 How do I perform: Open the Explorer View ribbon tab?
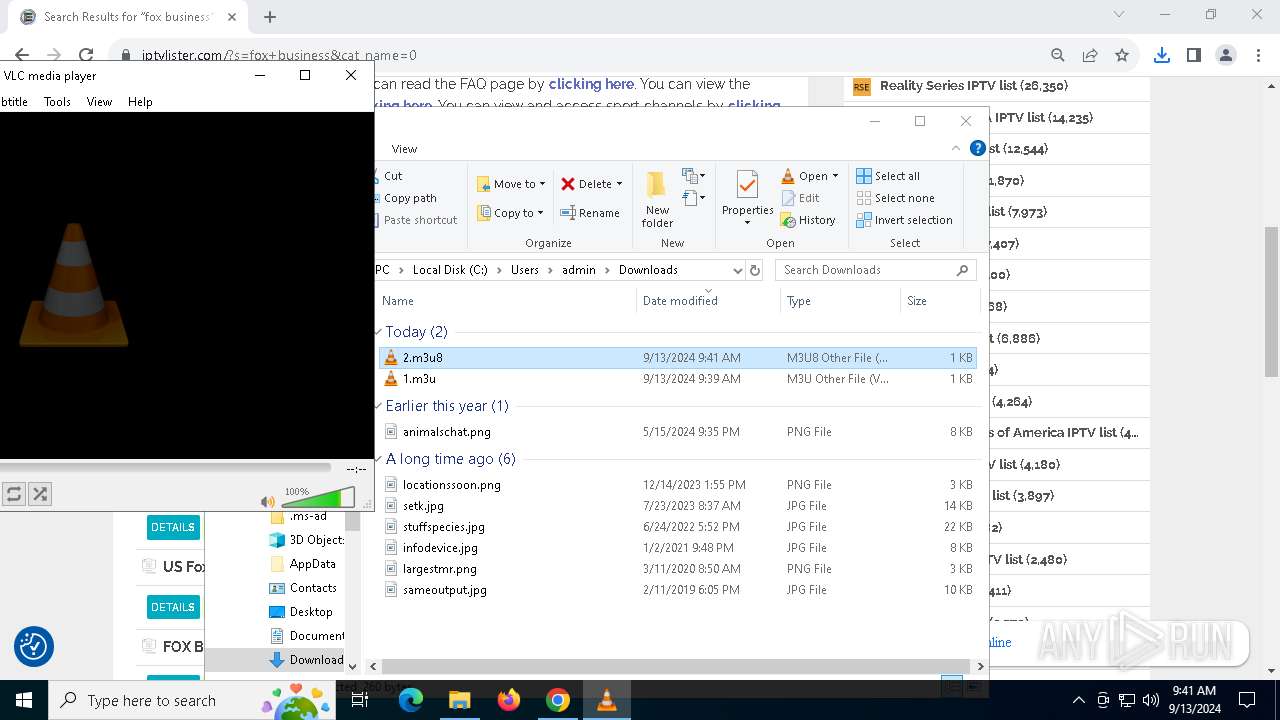(x=404, y=149)
